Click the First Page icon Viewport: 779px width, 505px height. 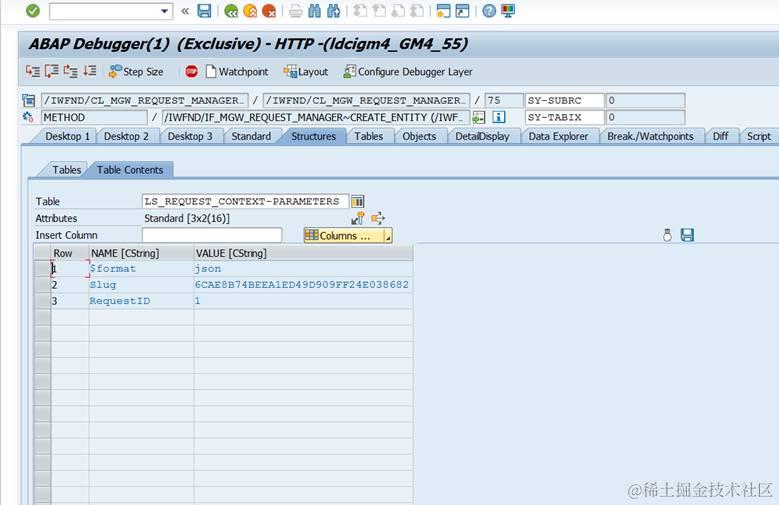click(x=360, y=11)
